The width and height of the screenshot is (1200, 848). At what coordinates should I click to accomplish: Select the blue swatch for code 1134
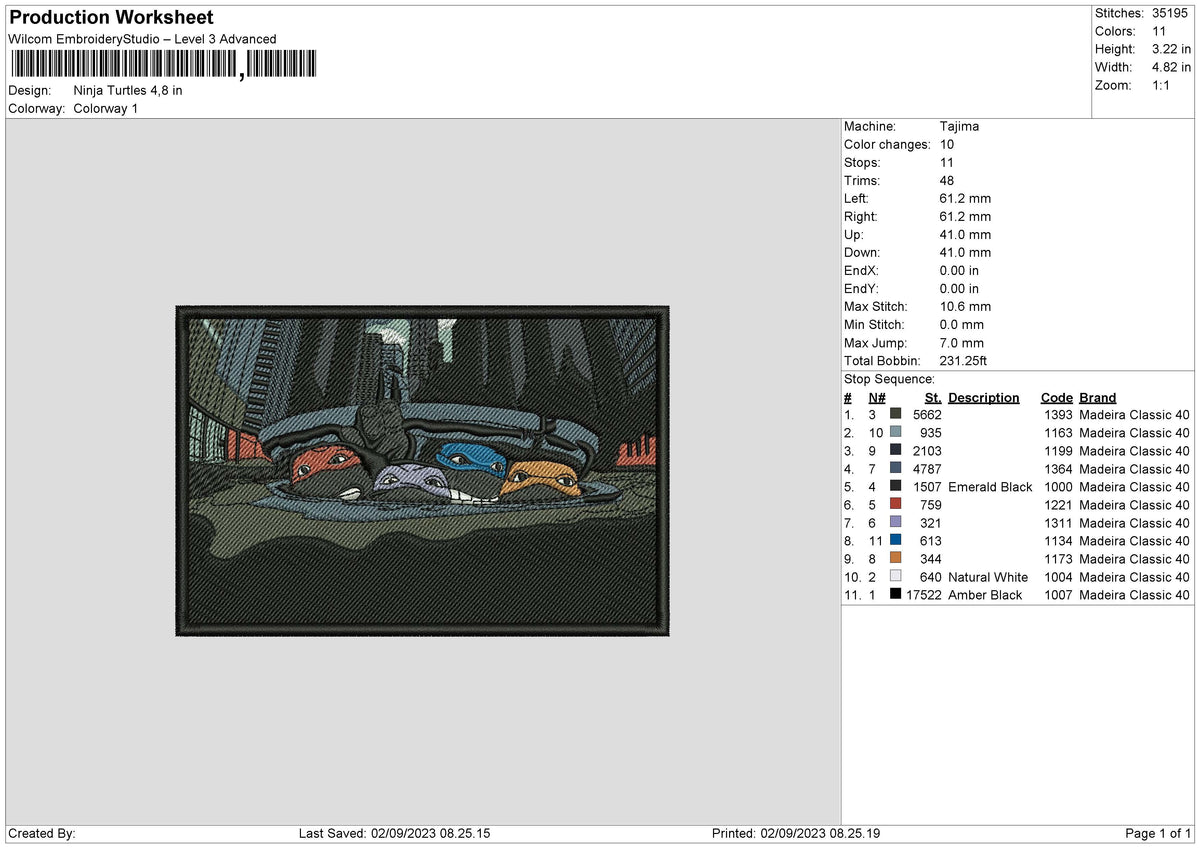(896, 541)
